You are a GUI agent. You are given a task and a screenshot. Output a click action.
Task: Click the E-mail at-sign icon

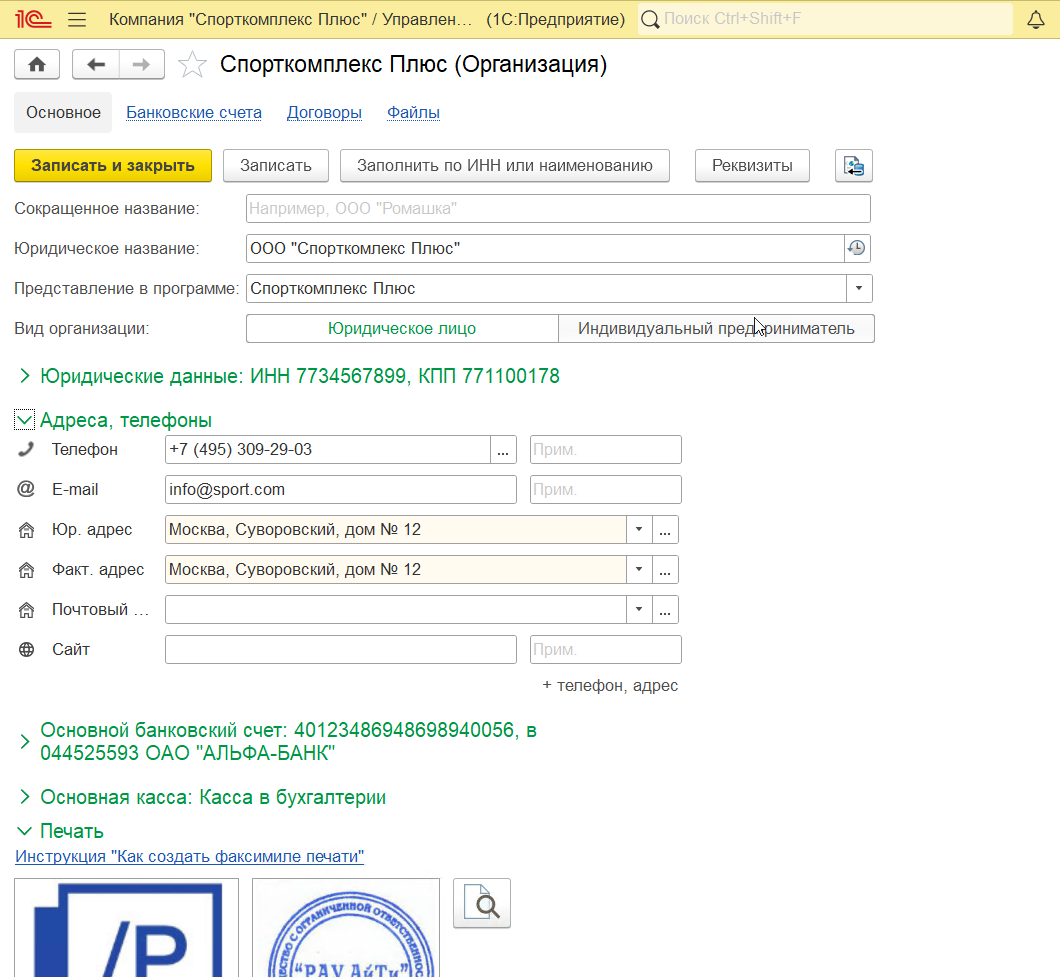(x=26, y=489)
